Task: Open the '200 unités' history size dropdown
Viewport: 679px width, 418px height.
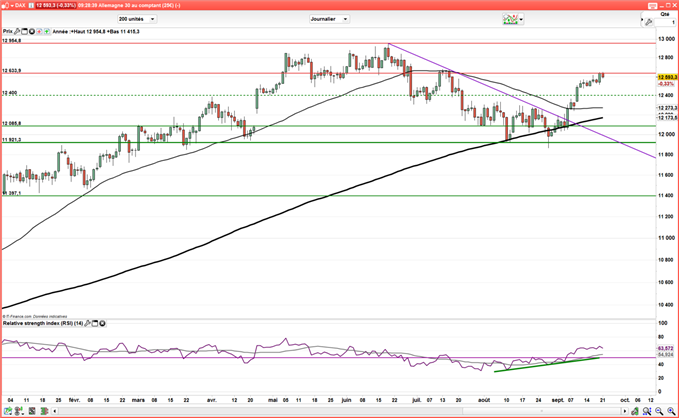Action: [137, 19]
